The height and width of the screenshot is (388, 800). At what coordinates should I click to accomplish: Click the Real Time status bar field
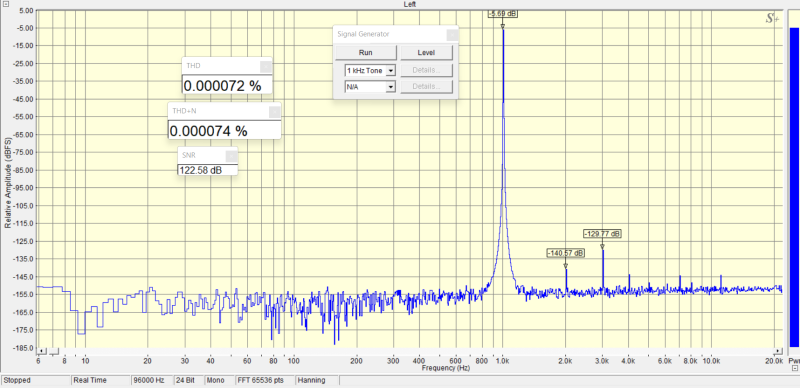click(x=100, y=380)
